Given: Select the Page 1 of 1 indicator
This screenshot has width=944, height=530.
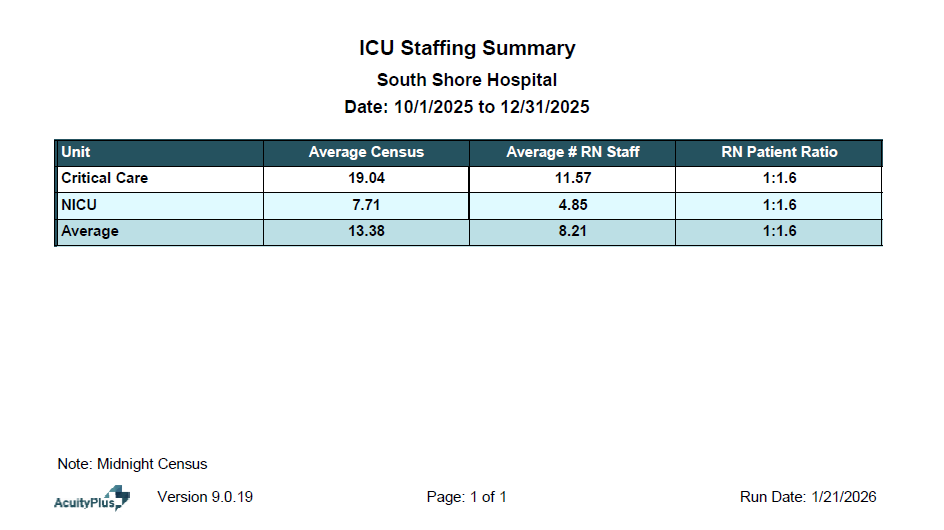Looking at the screenshot, I should tap(467, 497).
